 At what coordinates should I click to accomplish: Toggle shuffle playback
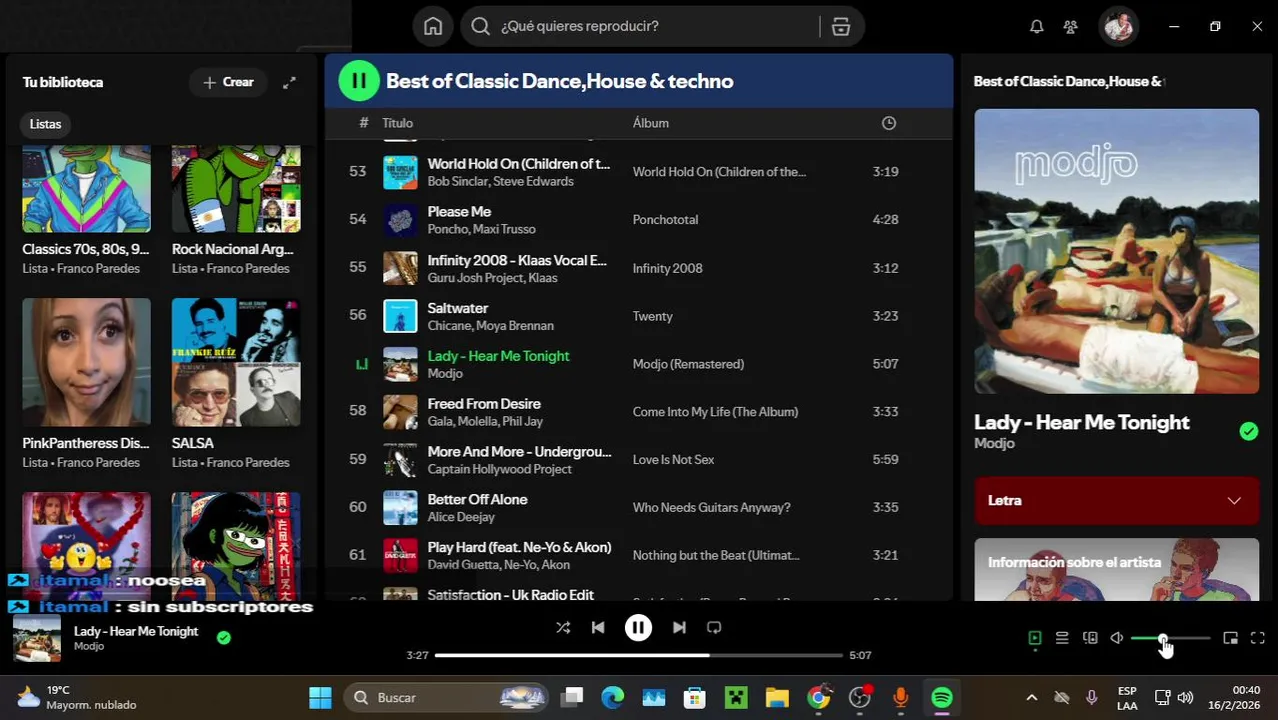click(563, 628)
